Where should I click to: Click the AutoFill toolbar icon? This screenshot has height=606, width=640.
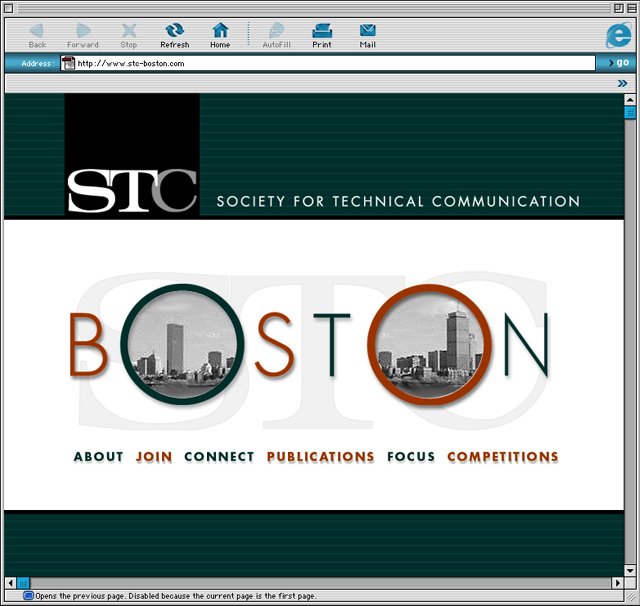[277, 31]
